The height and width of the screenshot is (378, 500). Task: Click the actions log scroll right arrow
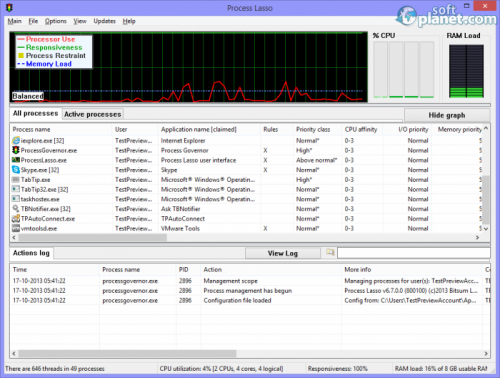[x=486, y=353]
